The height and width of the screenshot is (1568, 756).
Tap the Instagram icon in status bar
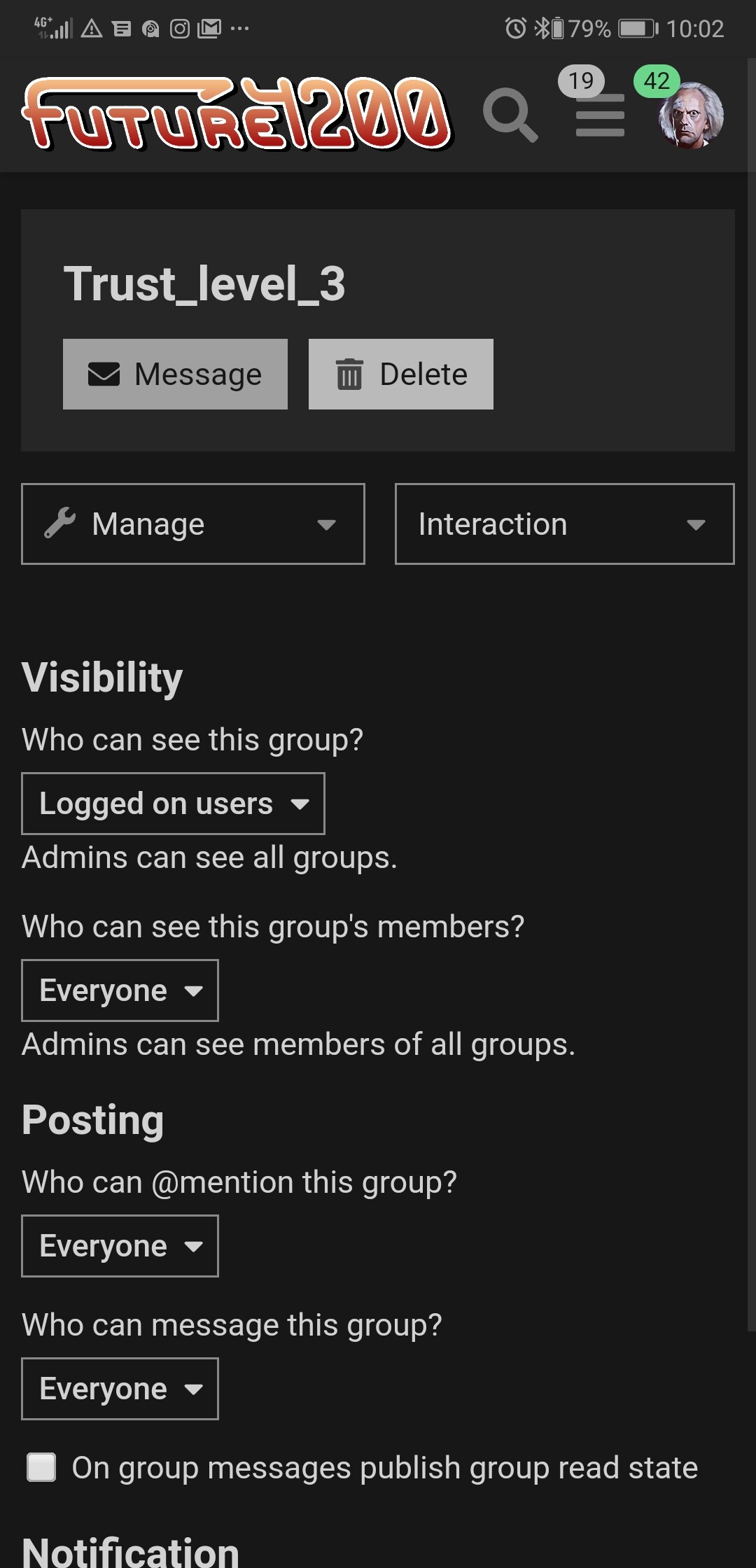[180, 29]
